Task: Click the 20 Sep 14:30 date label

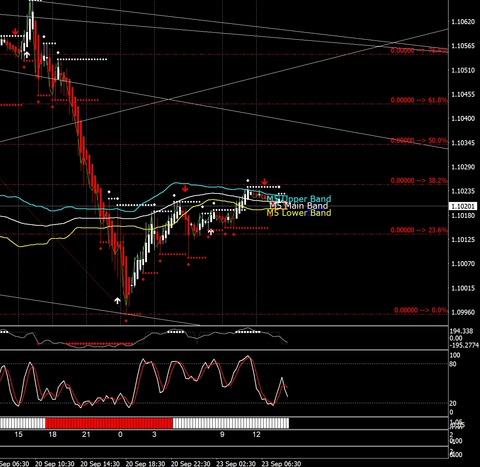Action: (100, 464)
